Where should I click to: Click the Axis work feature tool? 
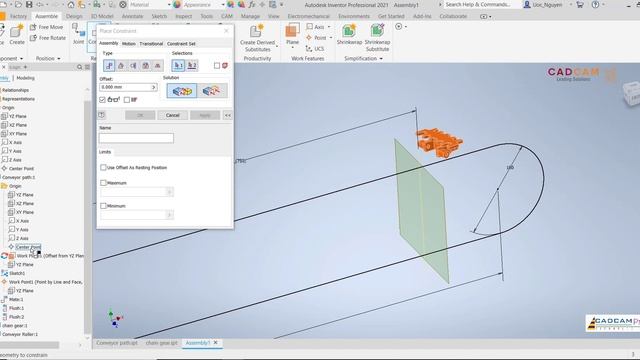(316, 27)
